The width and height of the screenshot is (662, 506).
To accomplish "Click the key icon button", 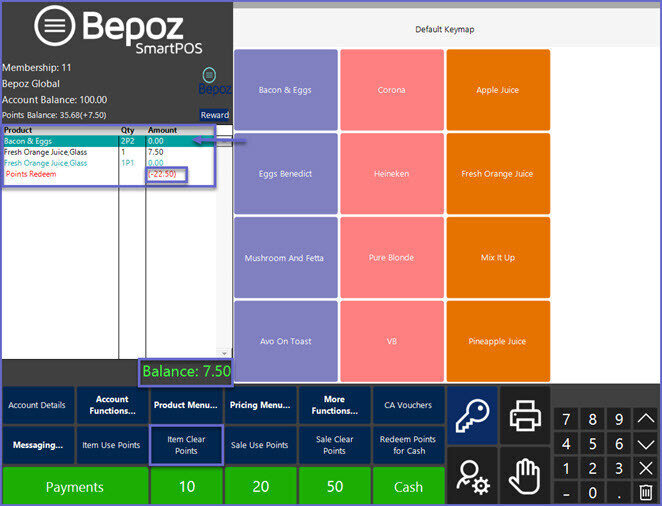I will coord(471,414).
